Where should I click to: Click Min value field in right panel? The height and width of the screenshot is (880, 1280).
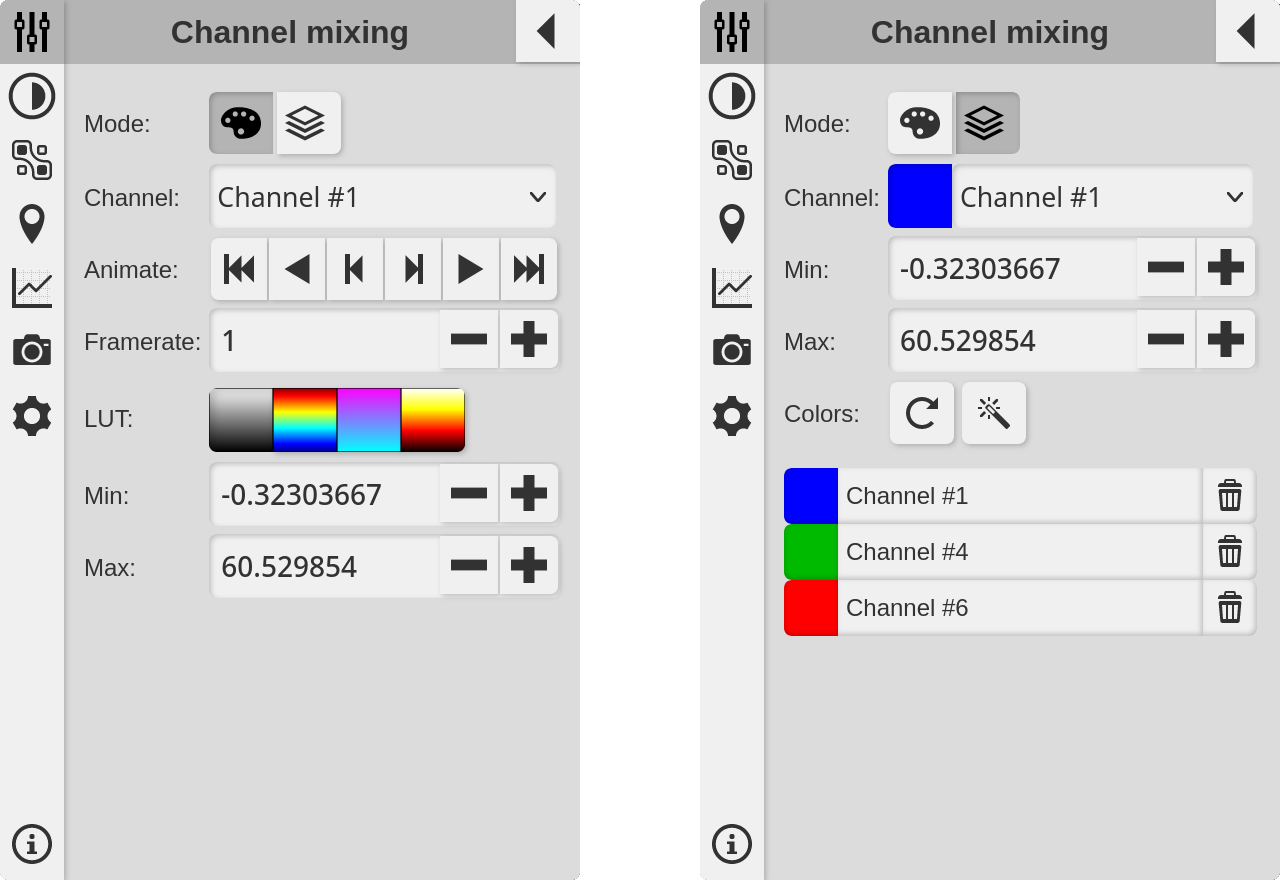1013,269
